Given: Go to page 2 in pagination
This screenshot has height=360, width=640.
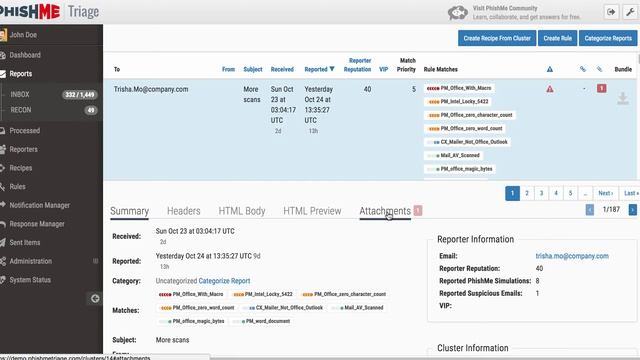Looking at the screenshot, I should click(527, 193).
